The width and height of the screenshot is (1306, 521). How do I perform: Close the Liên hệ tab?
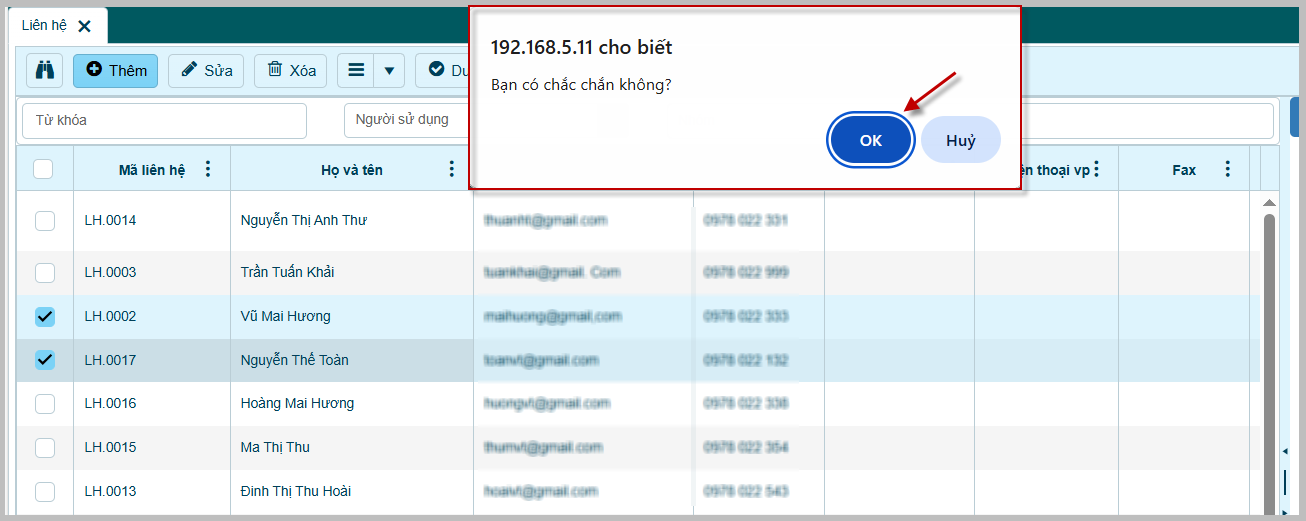(x=85, y=26)
